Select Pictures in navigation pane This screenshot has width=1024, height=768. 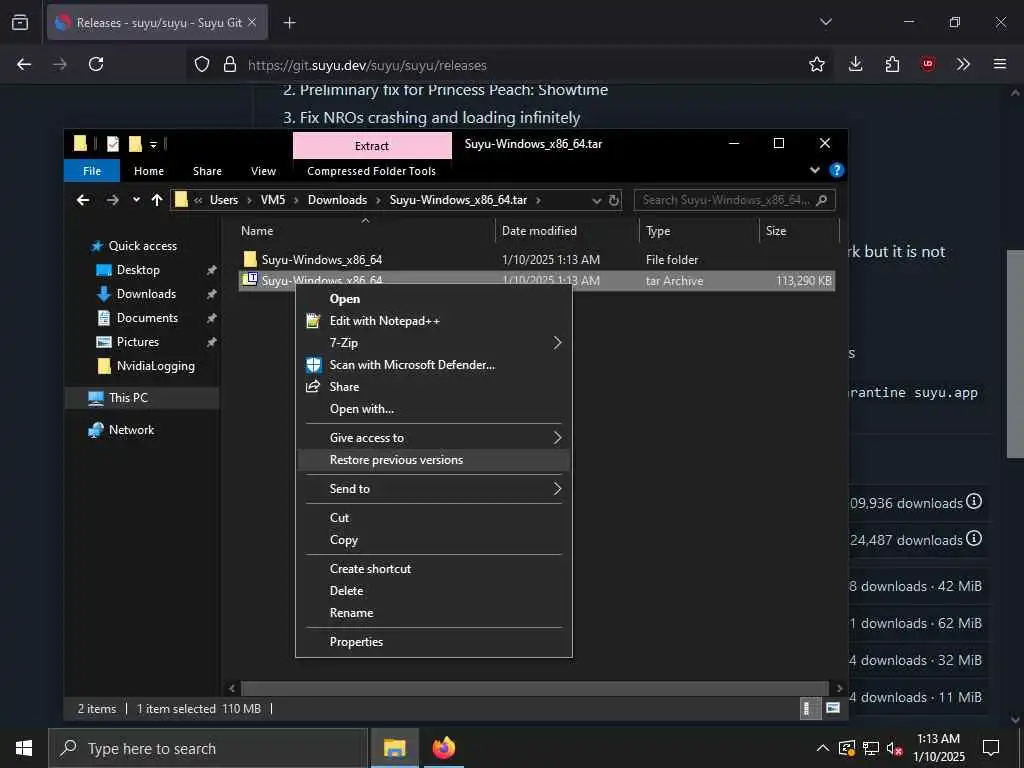coord(137,342)
